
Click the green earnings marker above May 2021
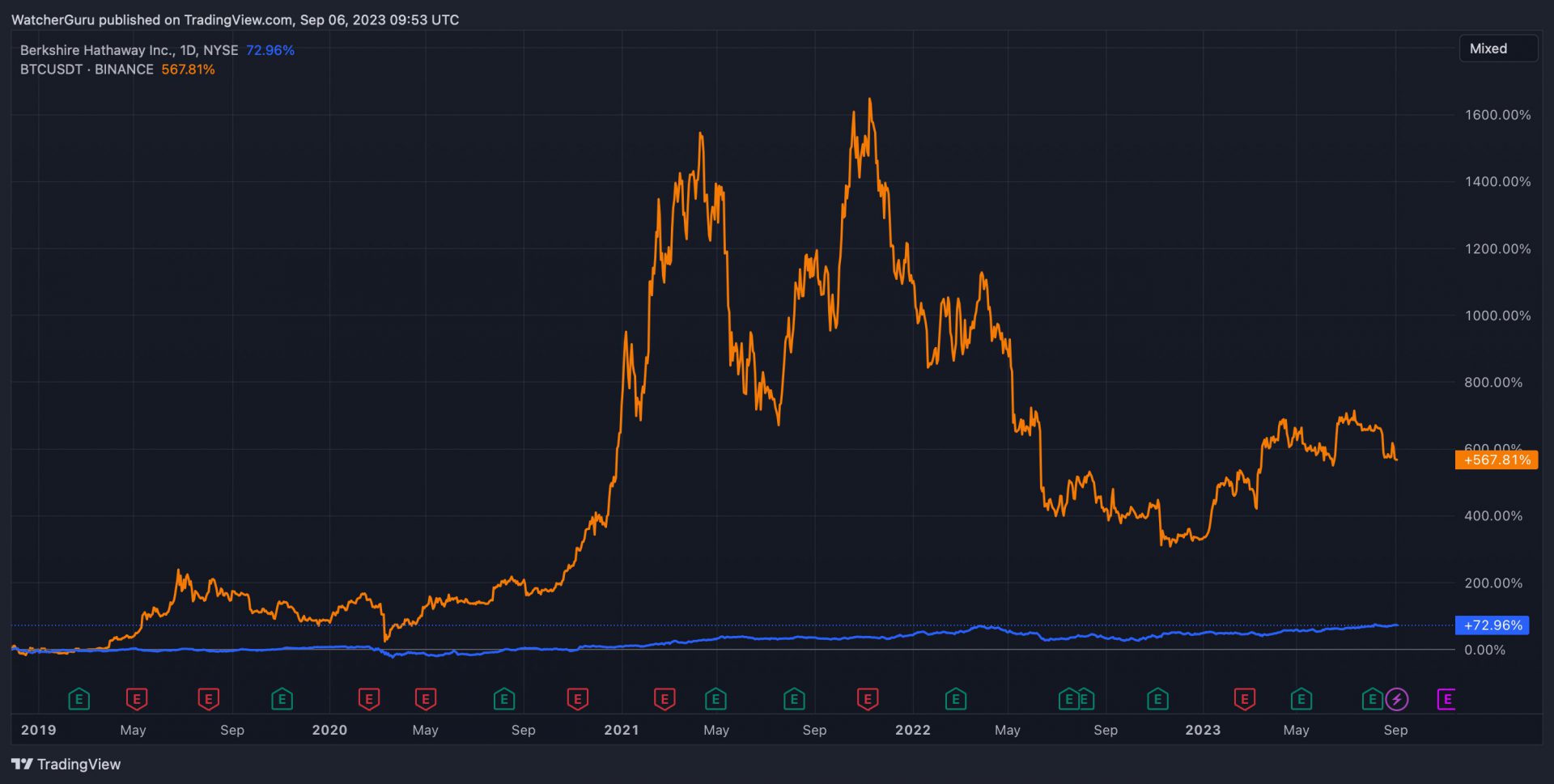pos(715,699)
